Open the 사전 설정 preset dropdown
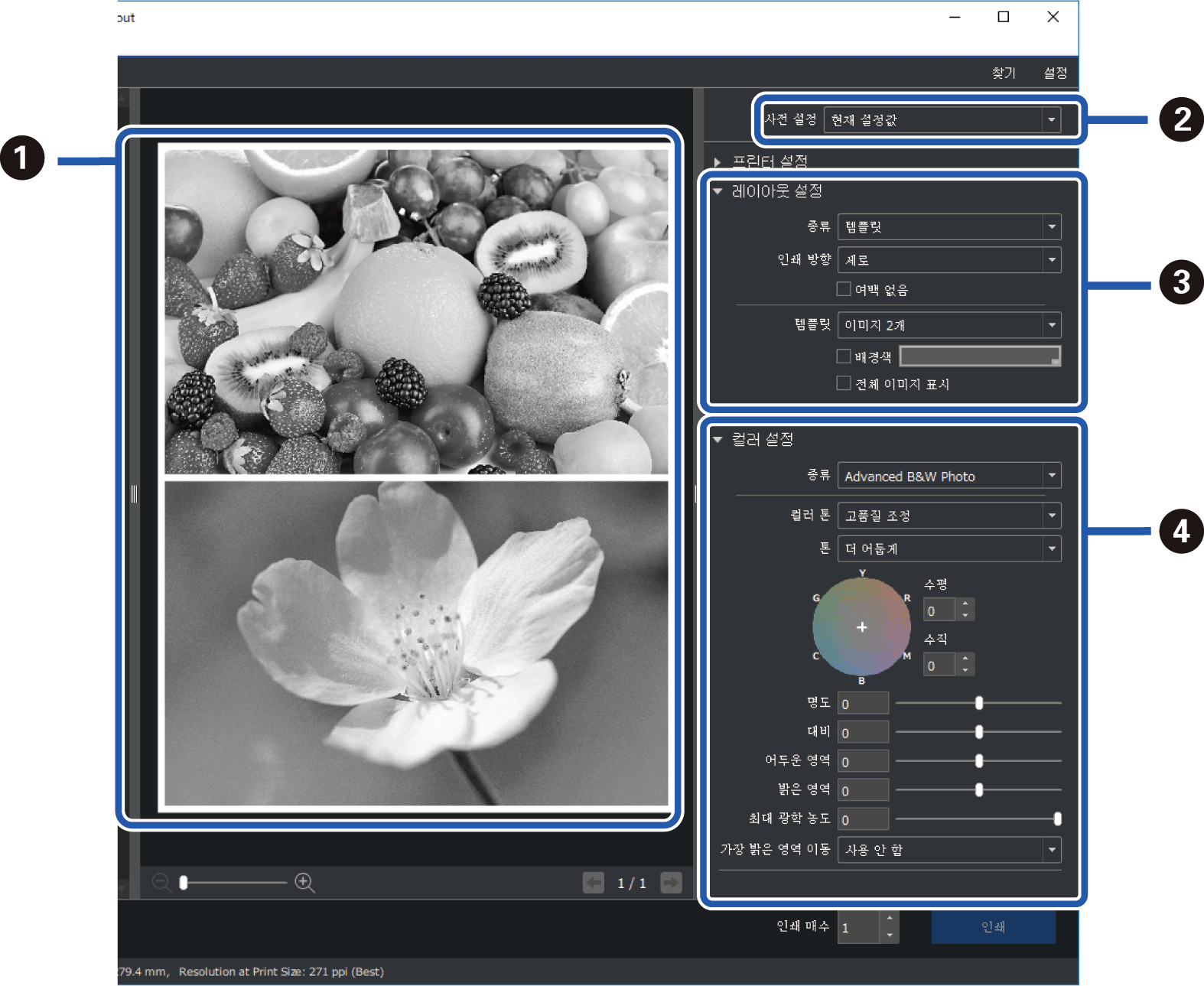The image size is (1204, 986). click(x=1051, y=120)
